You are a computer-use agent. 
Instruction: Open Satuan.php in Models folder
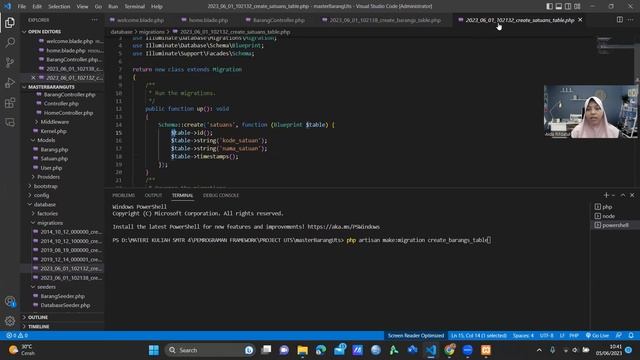(54, 158)
